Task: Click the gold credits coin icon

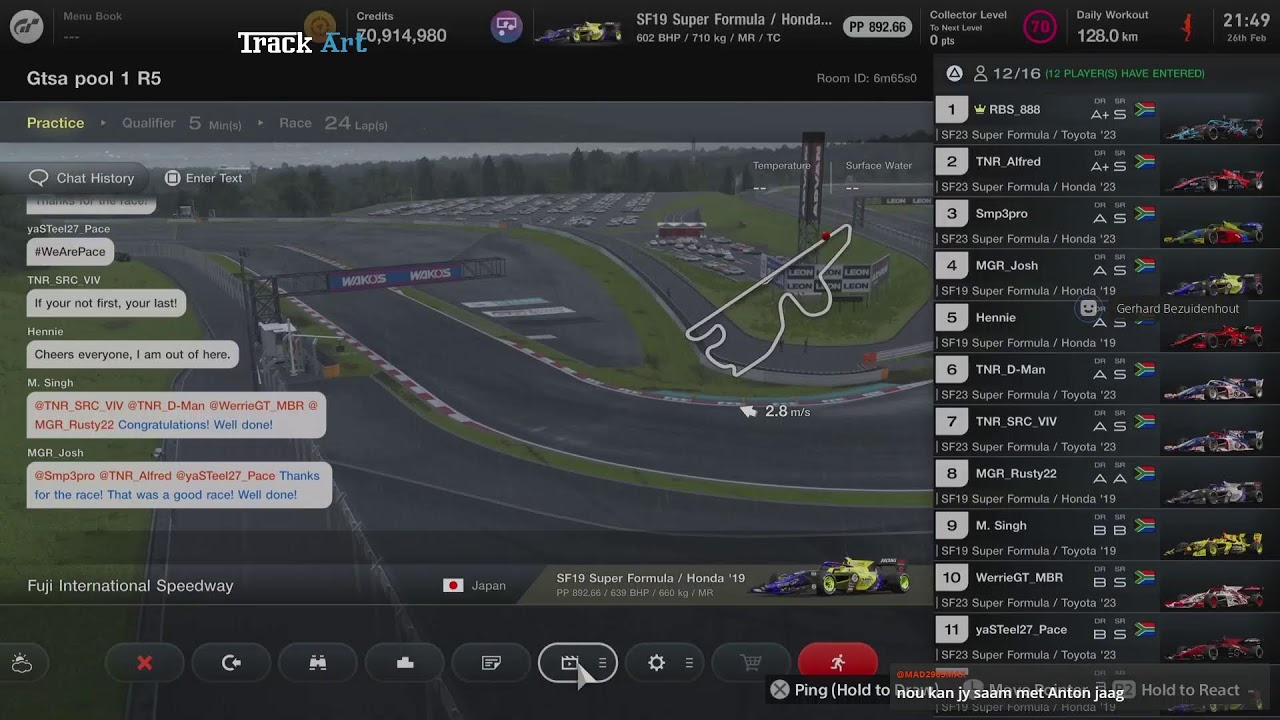Action: coord(320,26)
